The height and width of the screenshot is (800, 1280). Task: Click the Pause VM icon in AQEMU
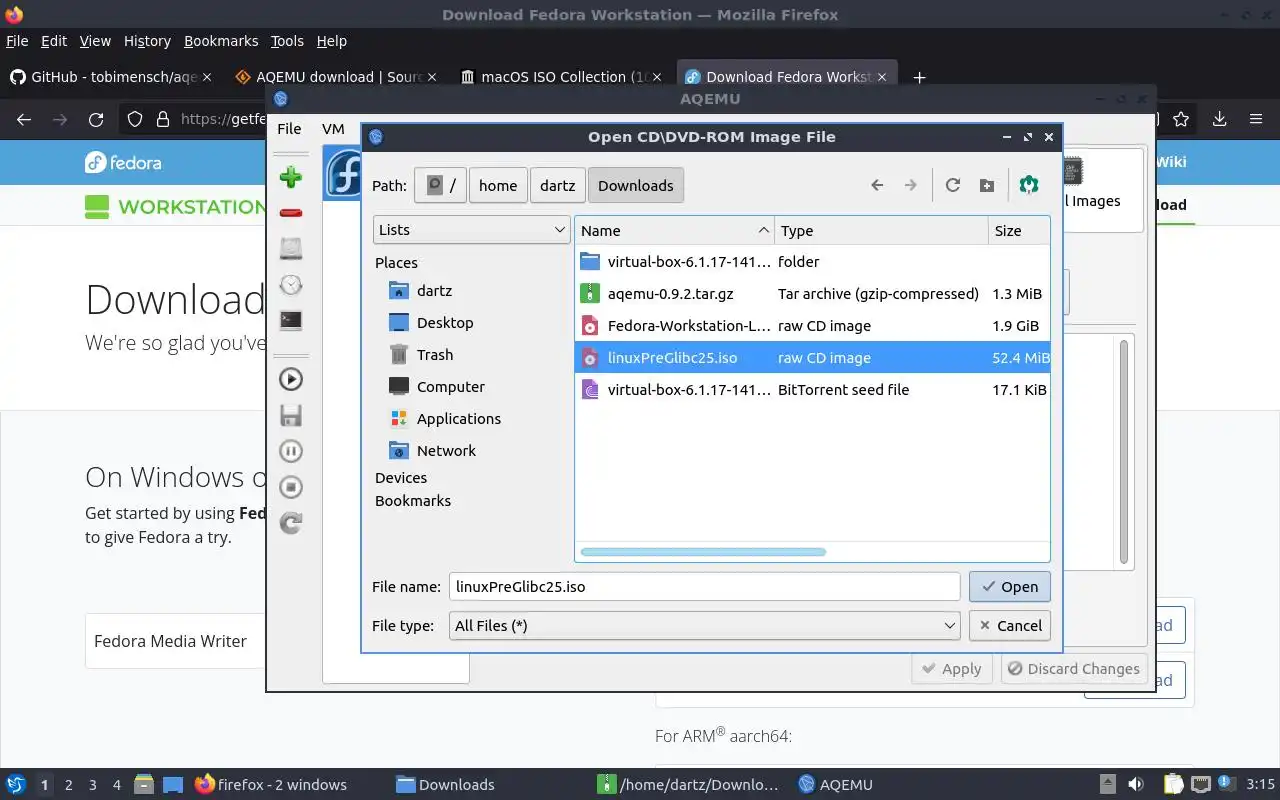point(291,451)
